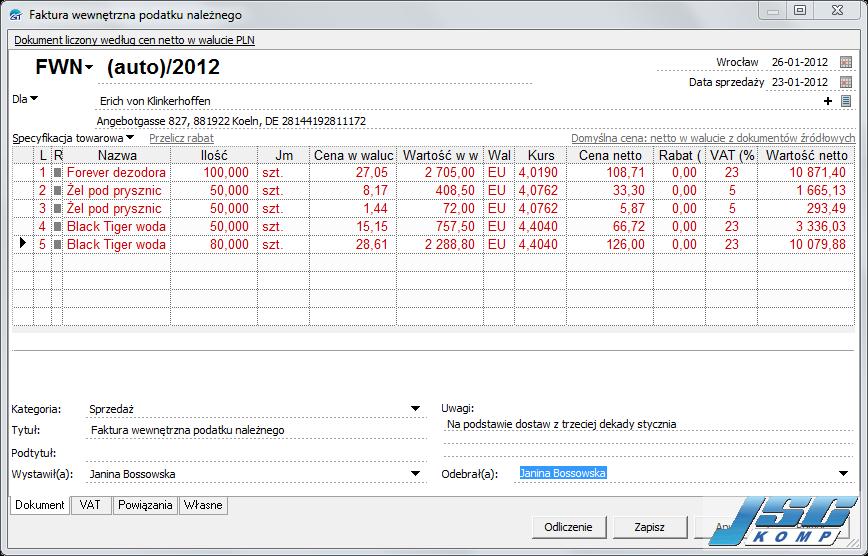Switch to the VAT tab

tap(90, 505)
